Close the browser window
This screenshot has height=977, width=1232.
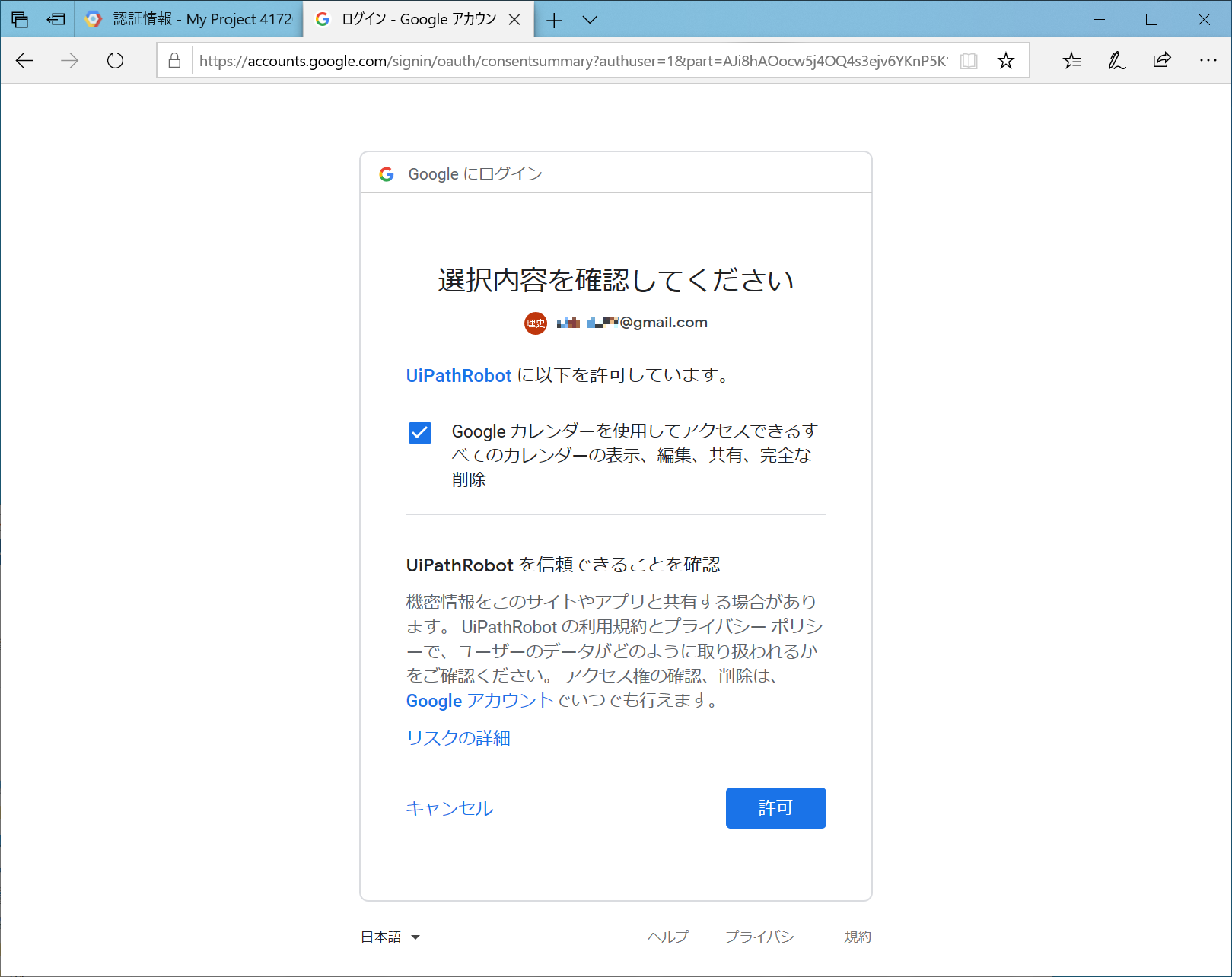click(1204, 20)
